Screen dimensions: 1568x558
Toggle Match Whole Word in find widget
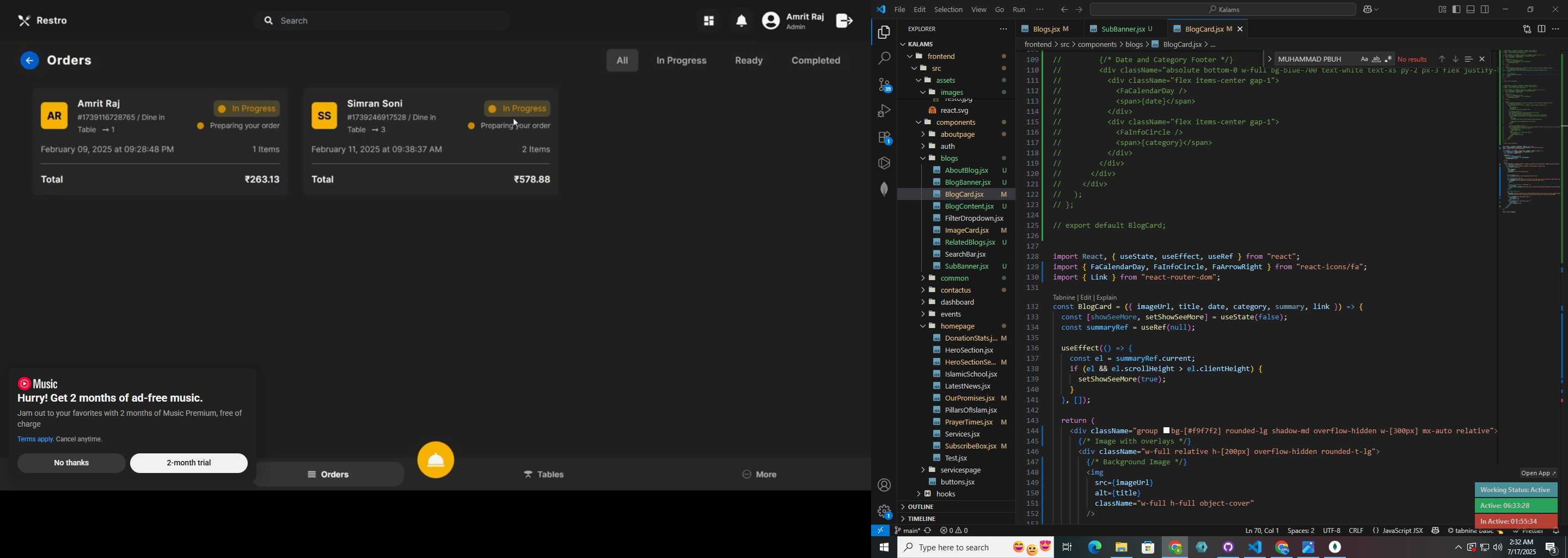(x=1376, y=59)
